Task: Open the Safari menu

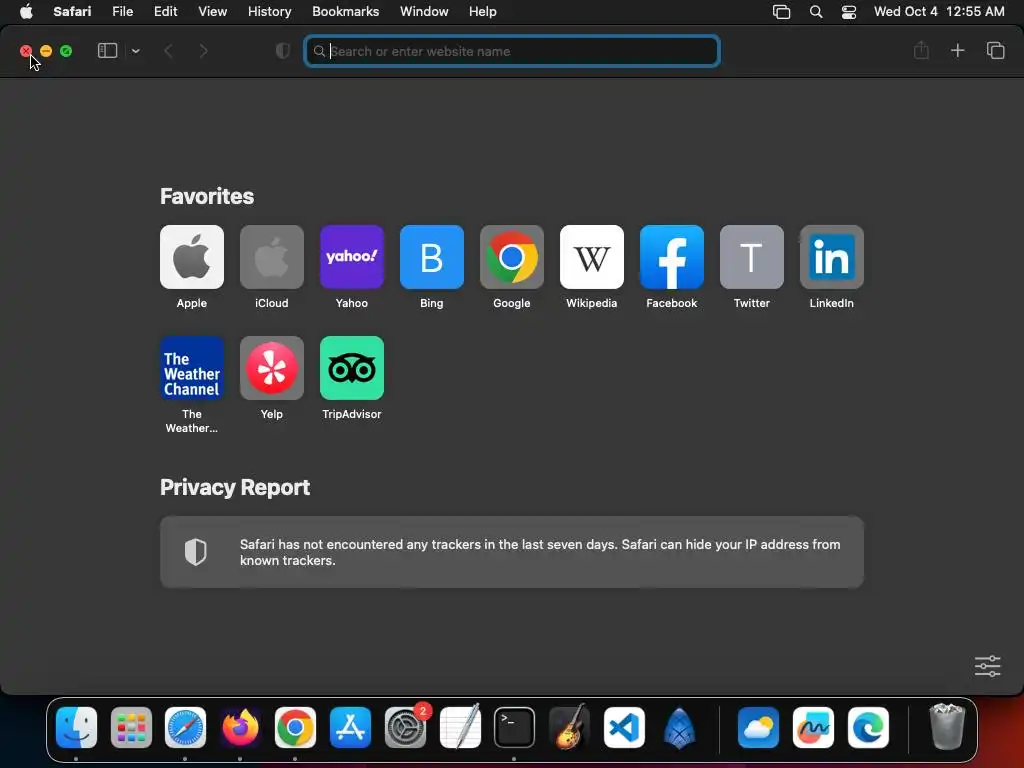Action: pos(72,11)
